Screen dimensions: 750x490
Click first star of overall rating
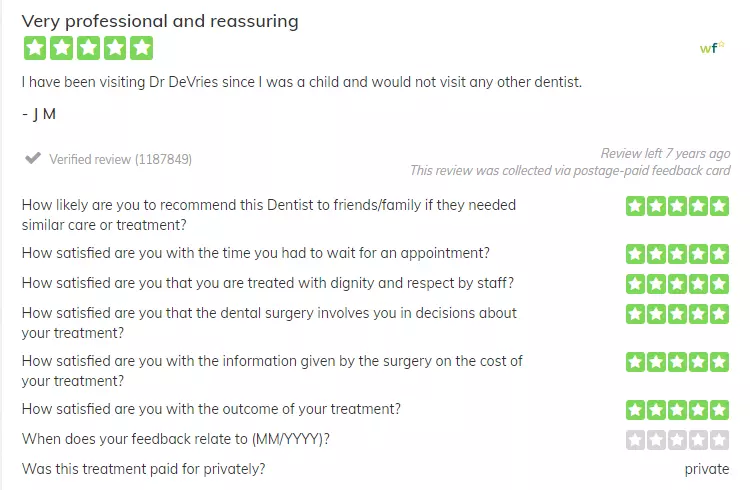tap(35, 48)
